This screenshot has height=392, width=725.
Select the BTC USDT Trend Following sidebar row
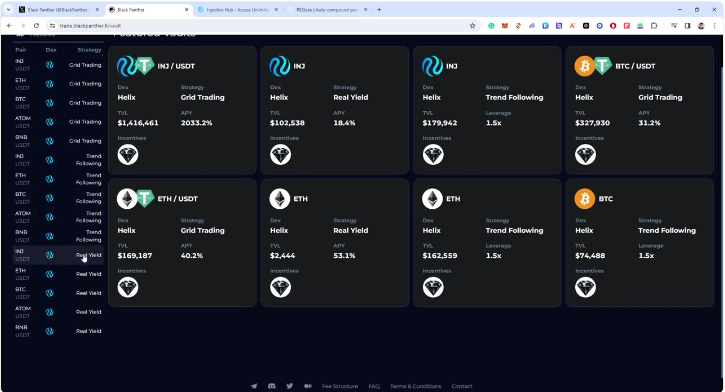click(x=58, y=198)
